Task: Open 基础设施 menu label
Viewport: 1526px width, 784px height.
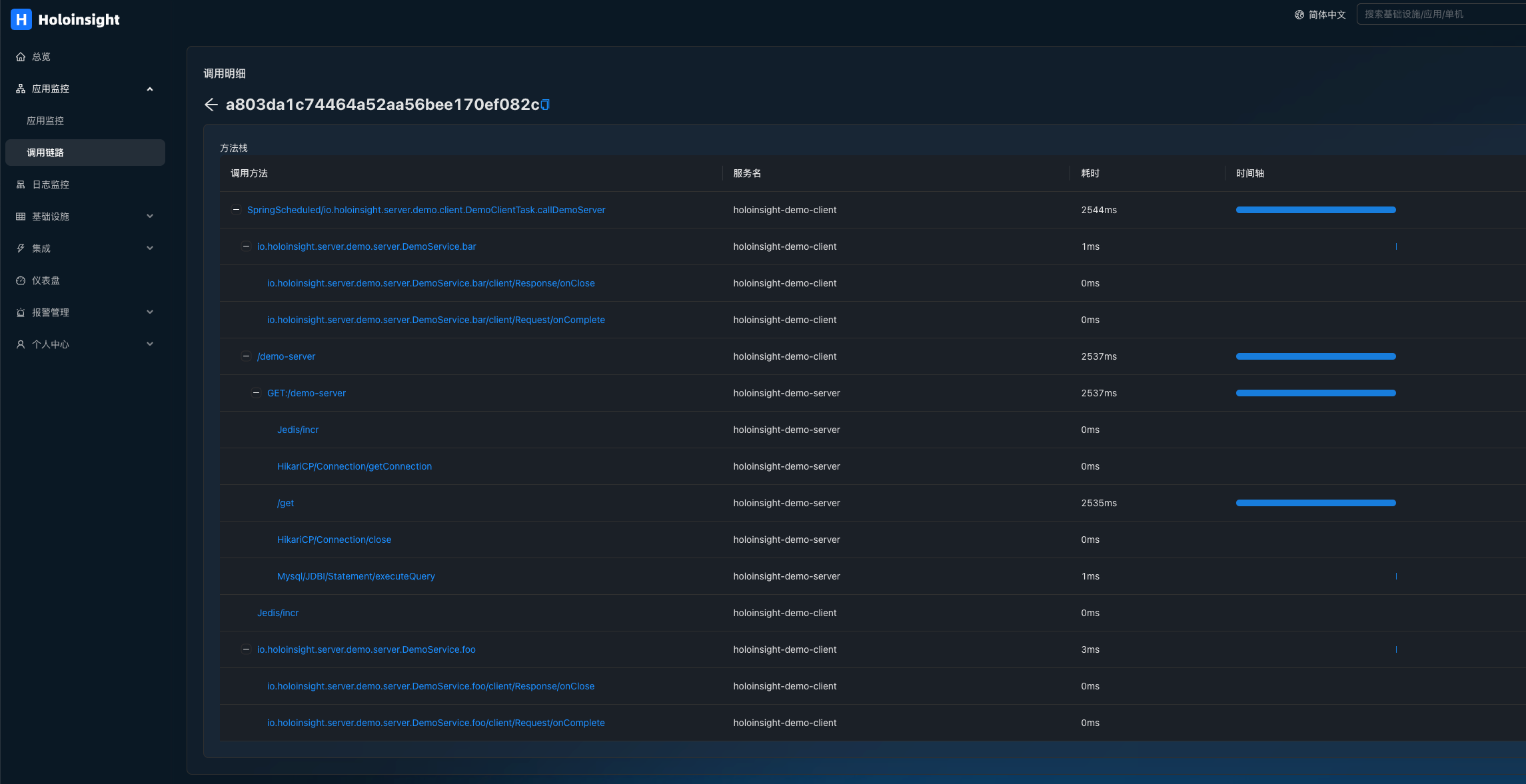Action: coord(51,216)
